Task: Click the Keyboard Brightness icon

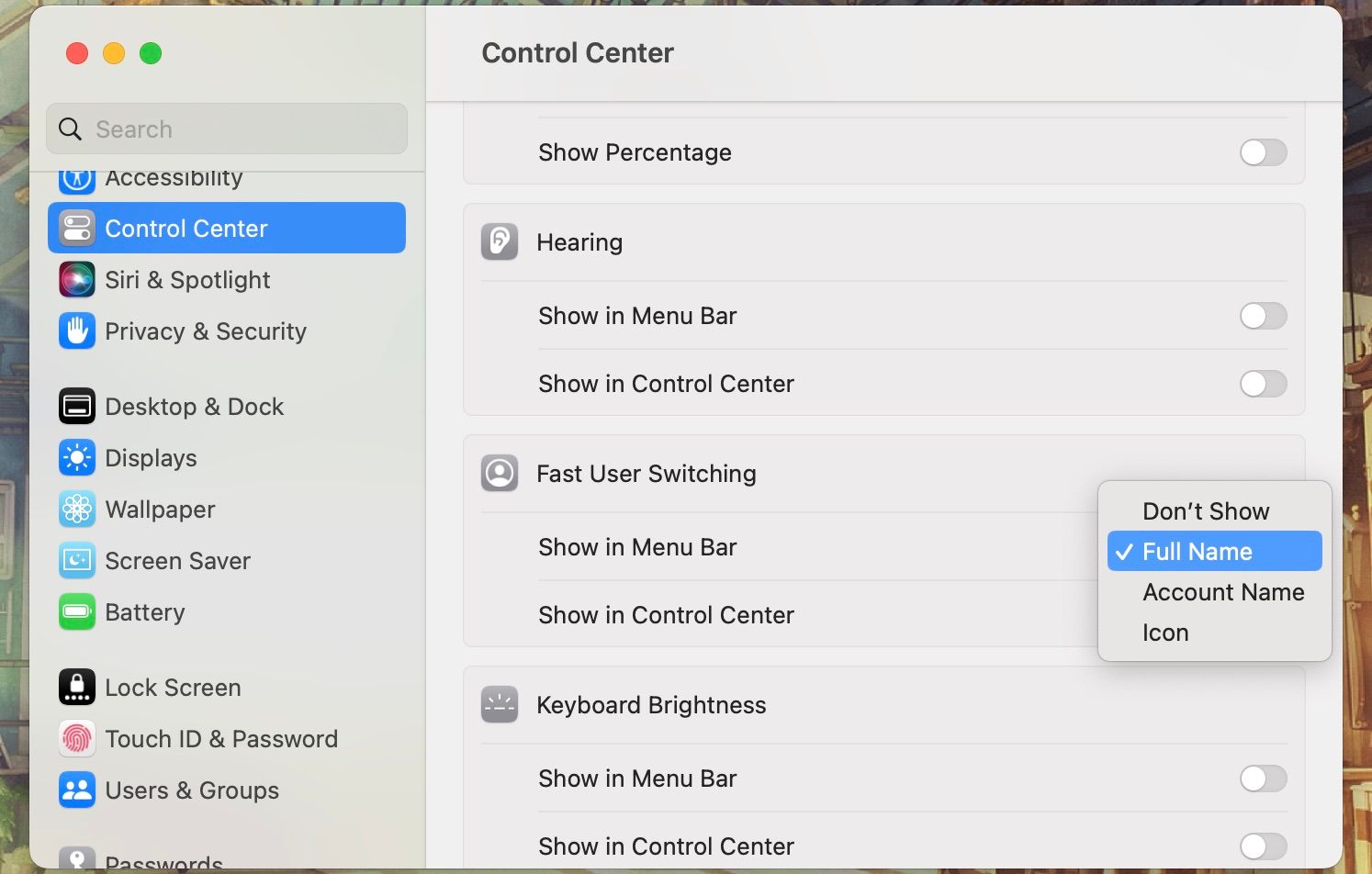Action: [x=500, y=704]
